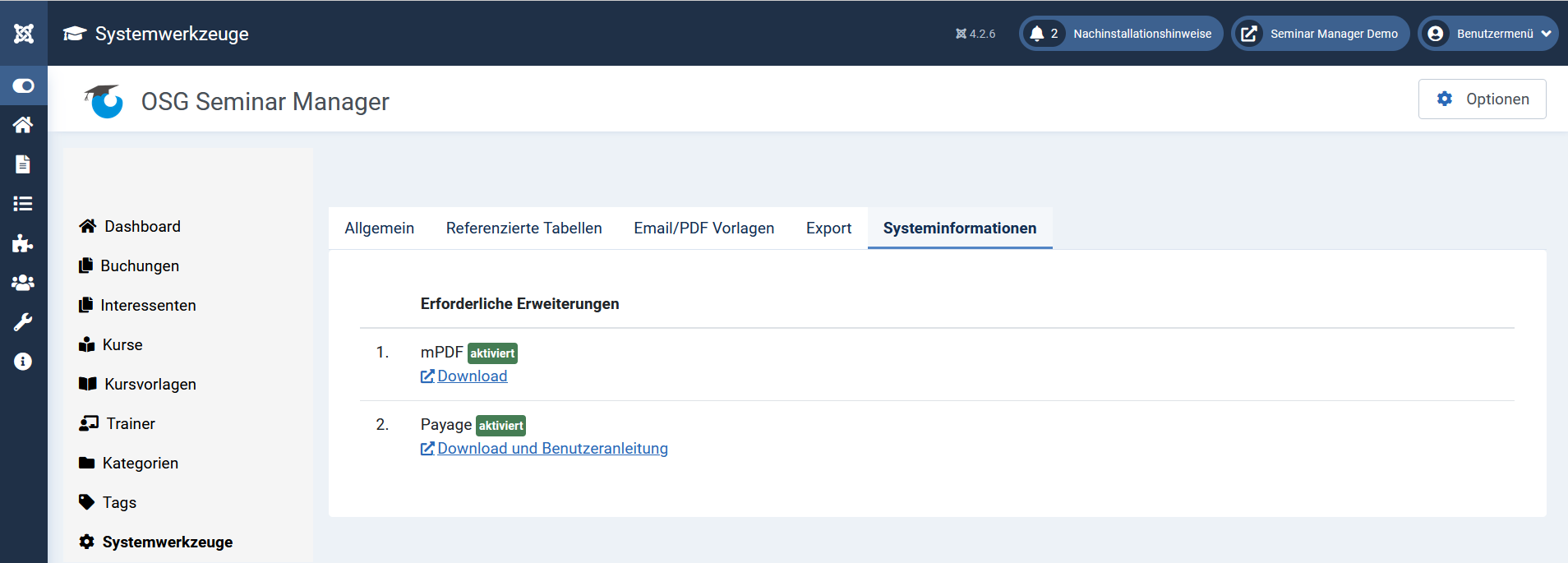
Task: Open the system wrench sidebar icon
Action: coord(23,322)
